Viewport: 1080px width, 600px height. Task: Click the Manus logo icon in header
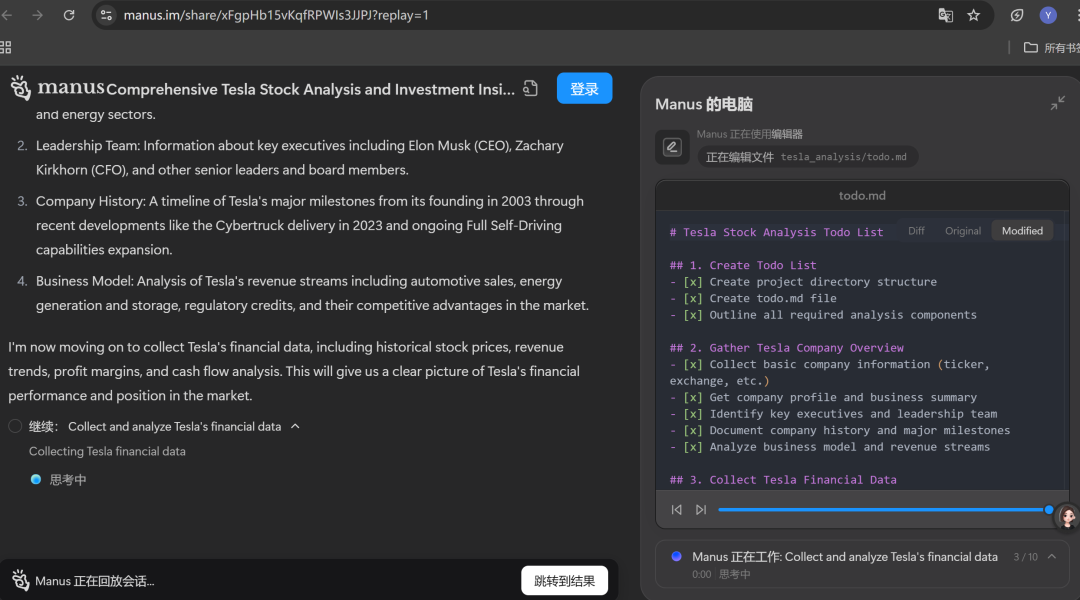pyautogui.click(x=21, y=88)
